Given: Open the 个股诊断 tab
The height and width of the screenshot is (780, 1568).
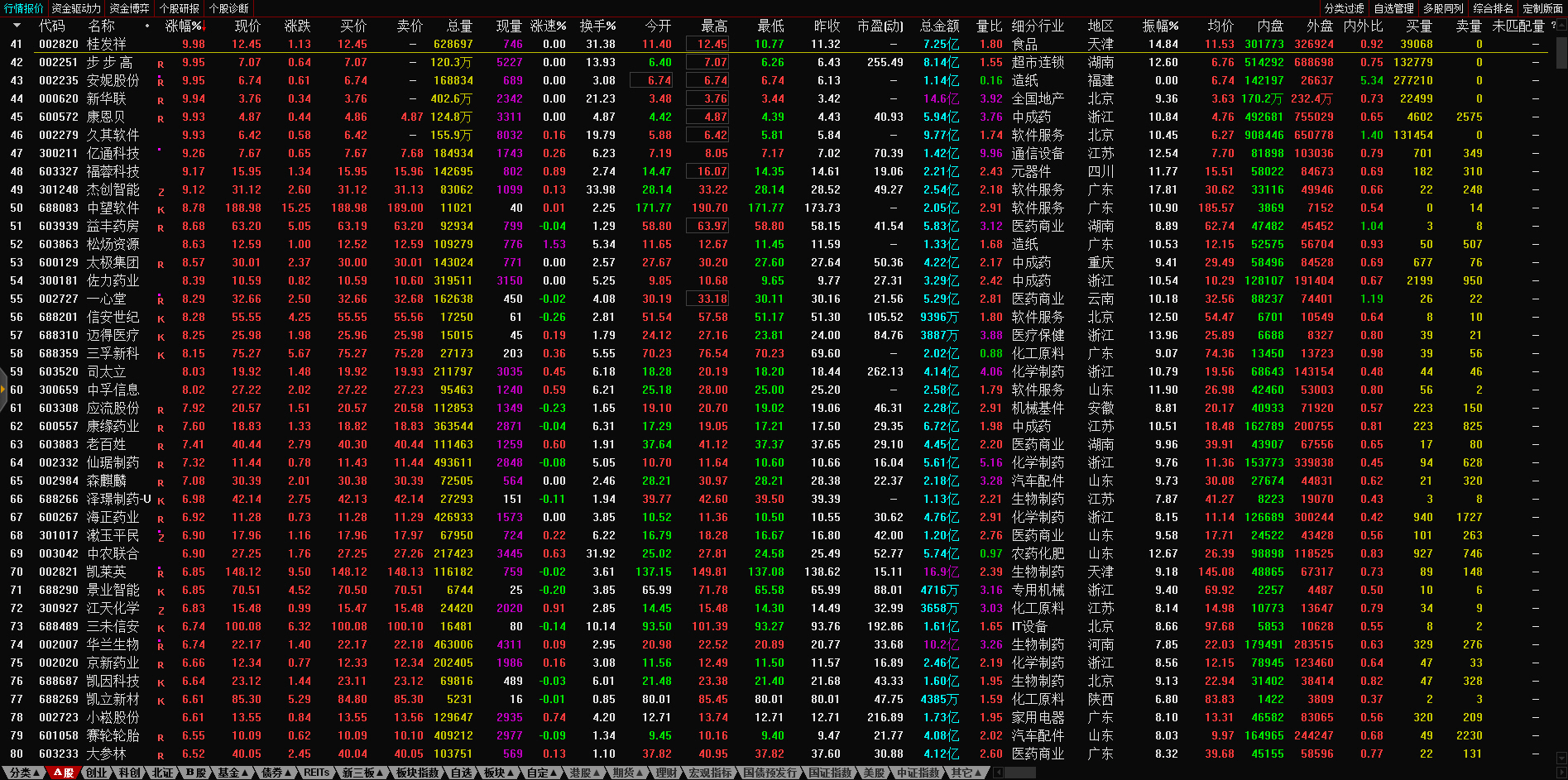Looking at the screenshot, I should [x=228, y=8].
